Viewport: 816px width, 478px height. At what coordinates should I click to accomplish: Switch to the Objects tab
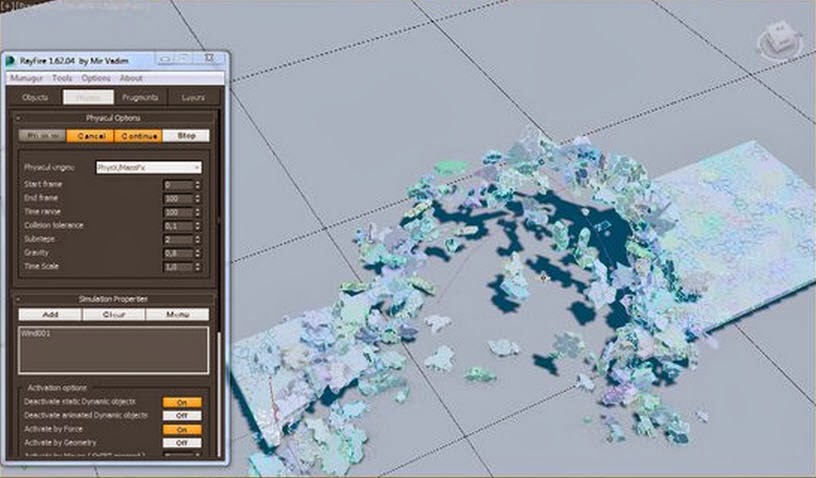click(x=35, y=97)
